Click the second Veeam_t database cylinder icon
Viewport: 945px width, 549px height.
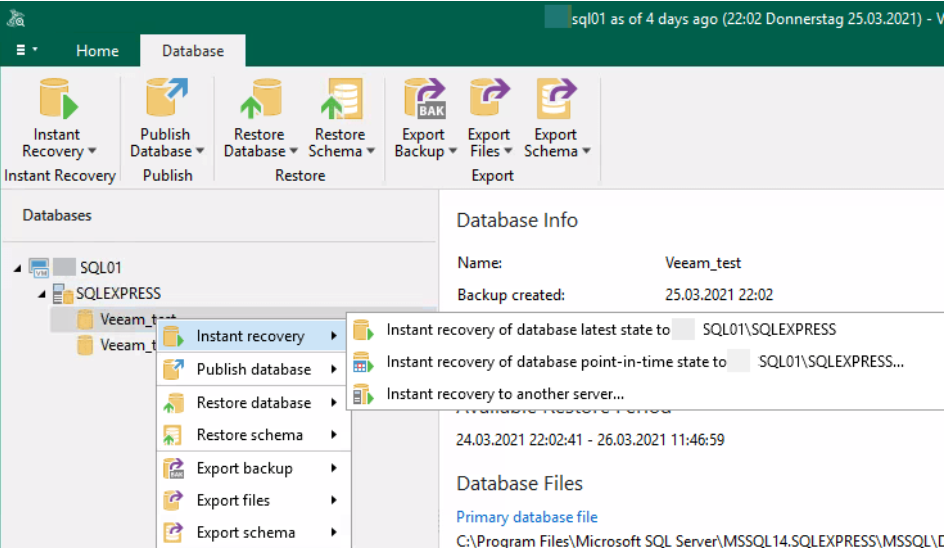[x=85, y=345]
